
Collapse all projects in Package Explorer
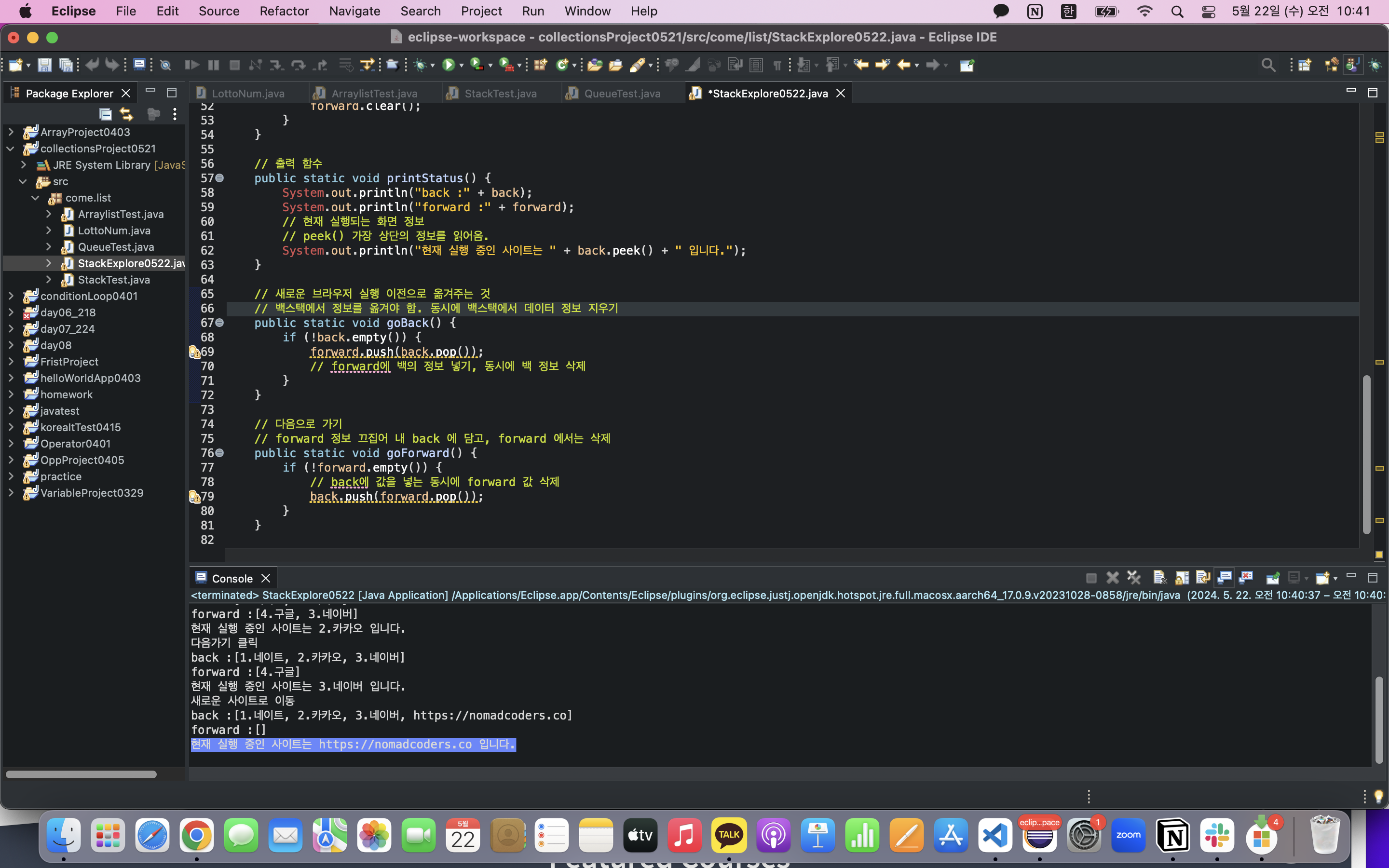tap(105, 114)
